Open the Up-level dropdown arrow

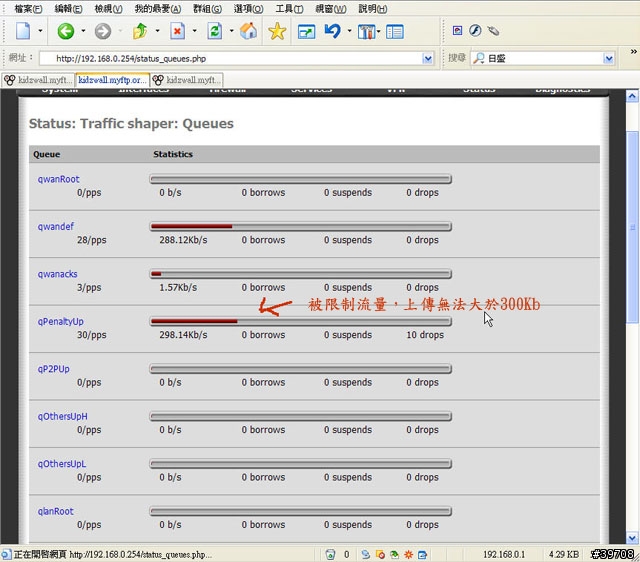157,31
